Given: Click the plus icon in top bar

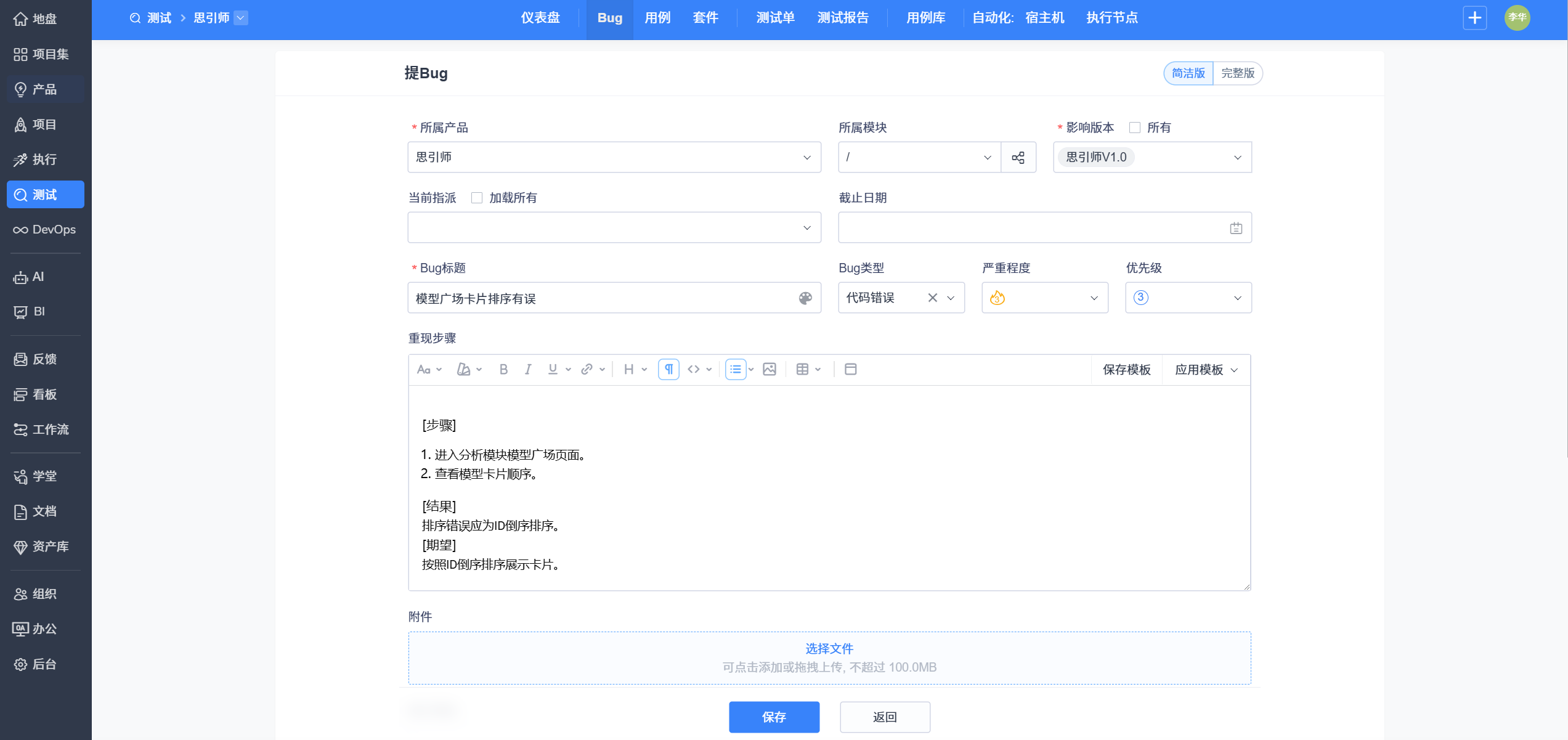Looking at the screenshot, I should pos(1474,18).
